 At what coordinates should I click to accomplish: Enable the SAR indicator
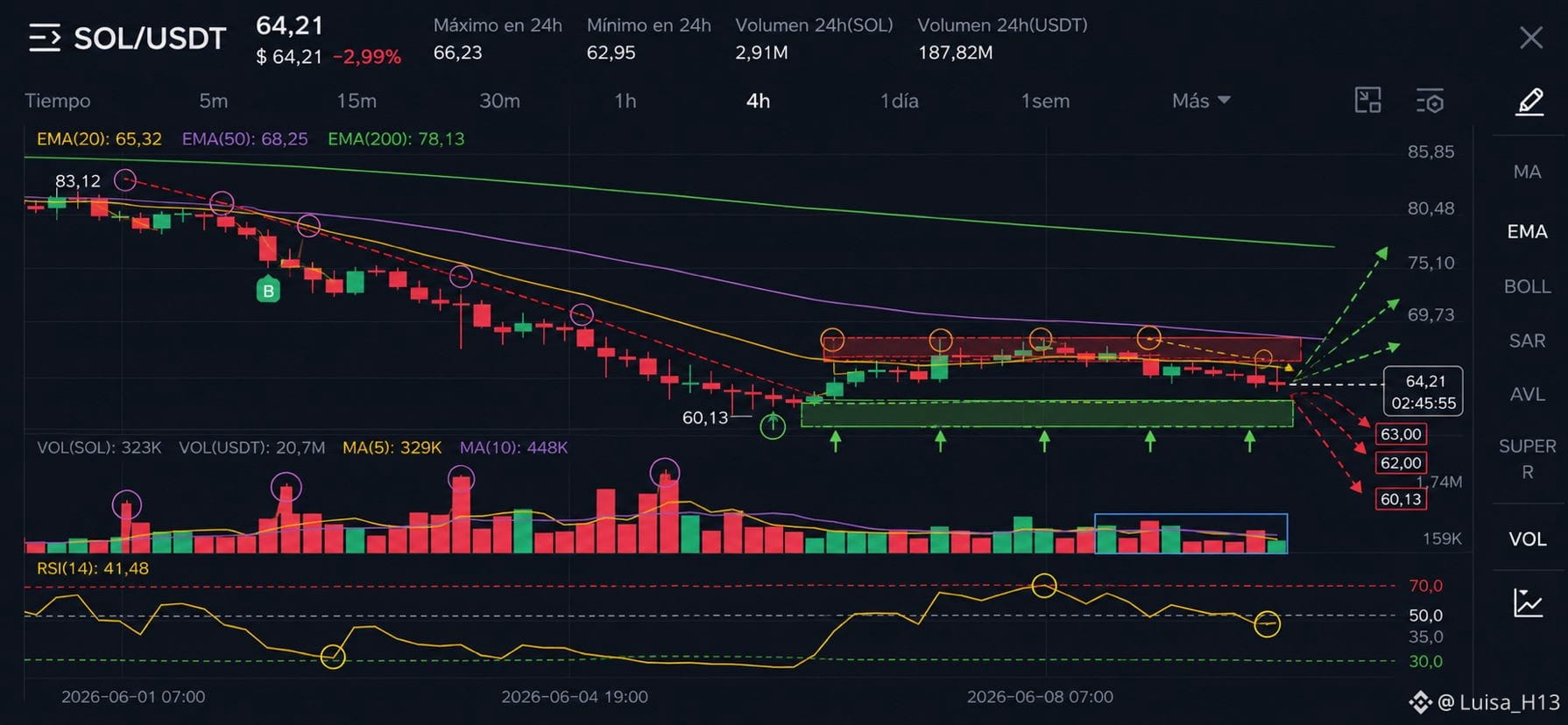point(1527,341)
